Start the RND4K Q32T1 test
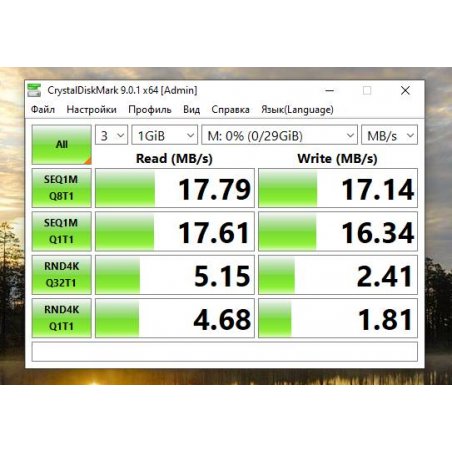Screen dimensions: 452x452 (x=62, y=275)
